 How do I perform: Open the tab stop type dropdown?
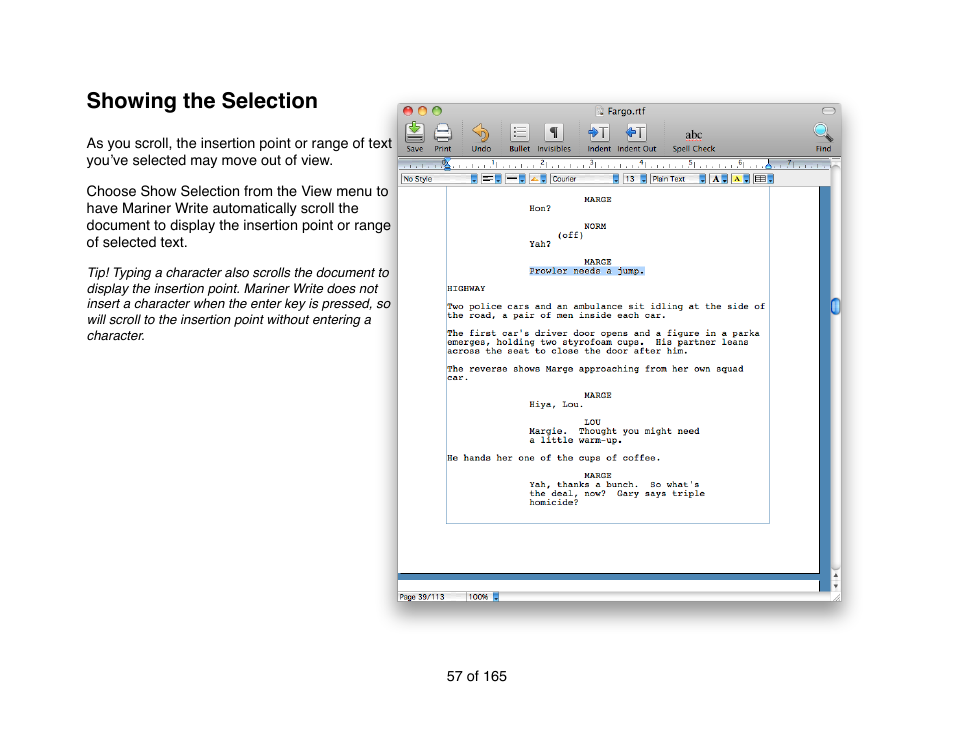[x=538, y=179]
